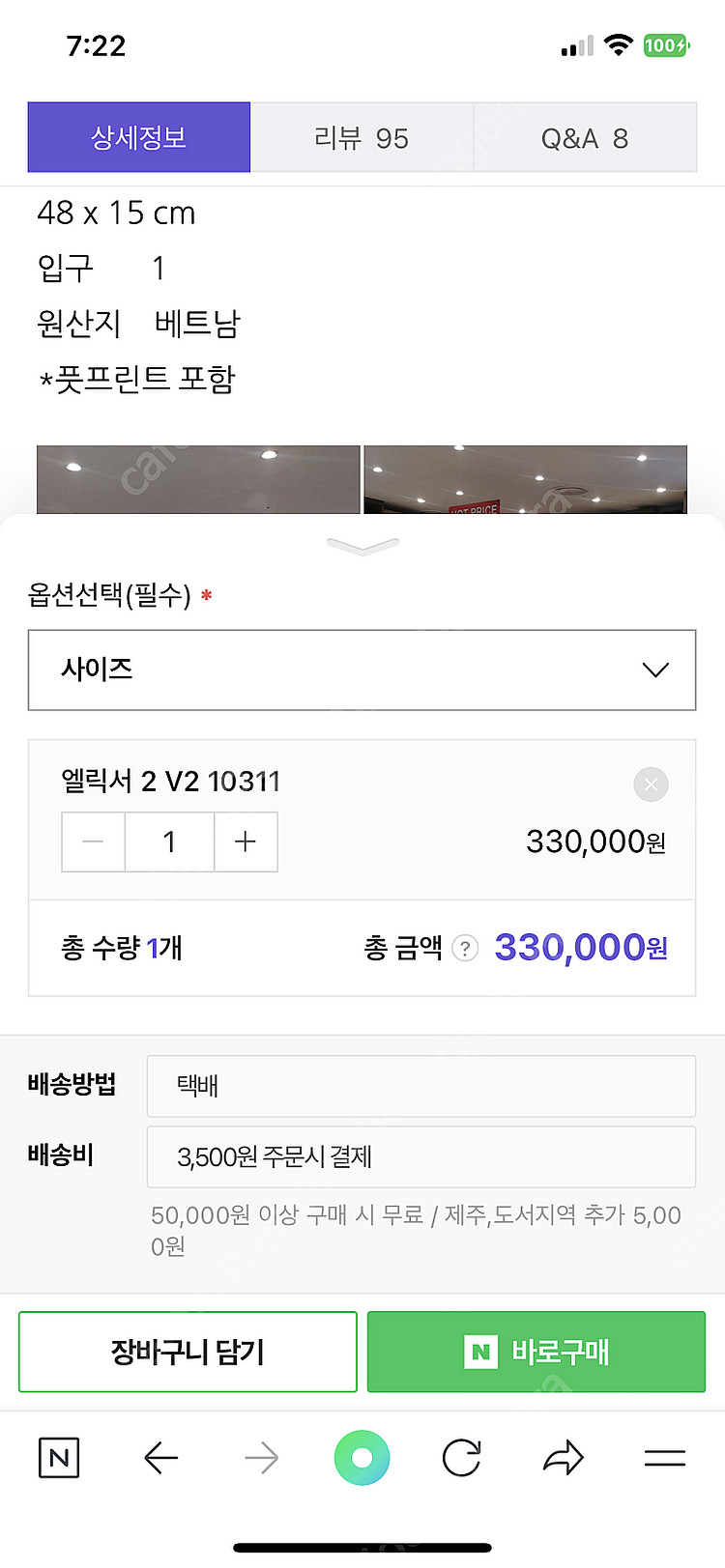
Task: Select the 상세정보 tab
Action: (x=139, y=138)
